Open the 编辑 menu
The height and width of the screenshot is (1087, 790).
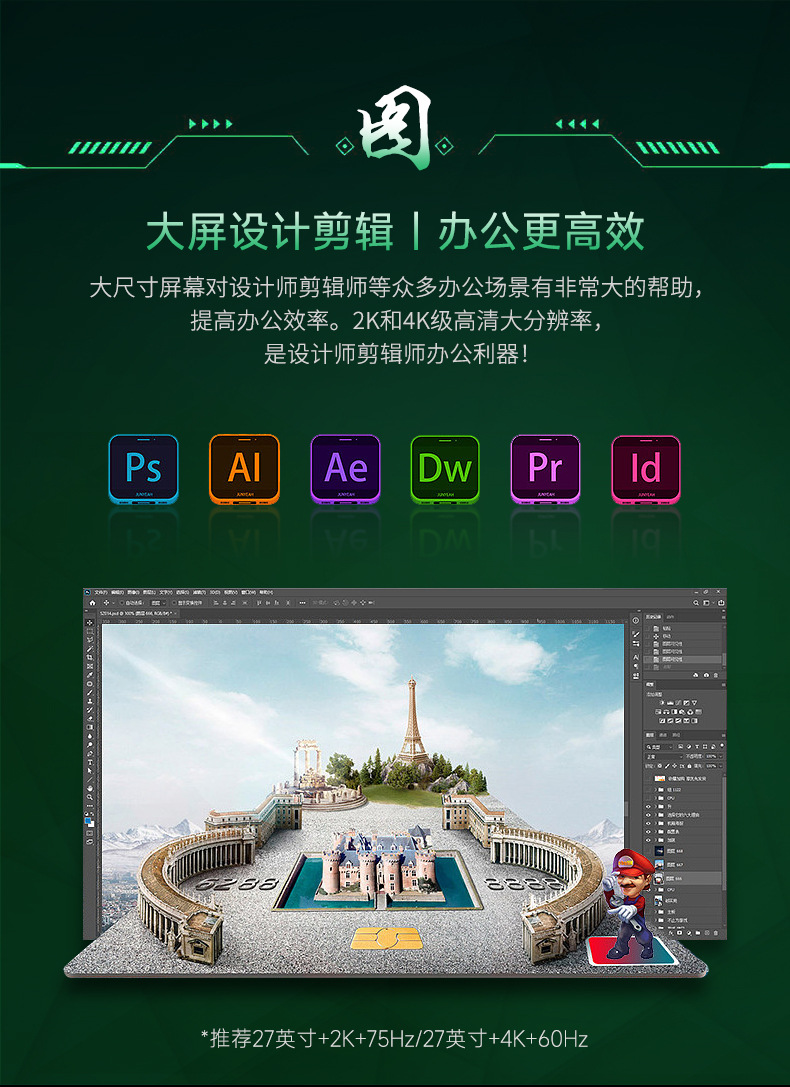coord(117,593)
